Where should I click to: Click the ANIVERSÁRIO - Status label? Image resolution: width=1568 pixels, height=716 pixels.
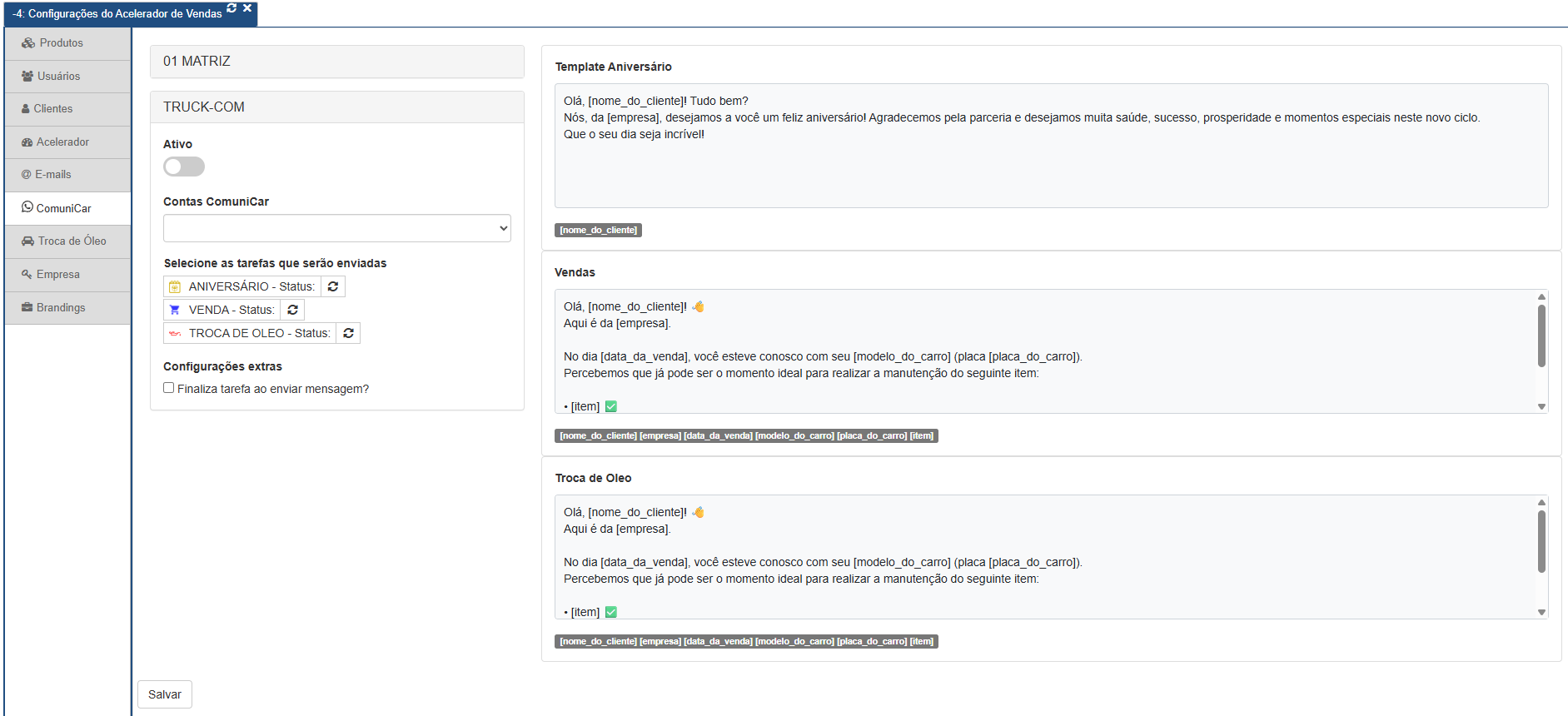click(251, 286)
